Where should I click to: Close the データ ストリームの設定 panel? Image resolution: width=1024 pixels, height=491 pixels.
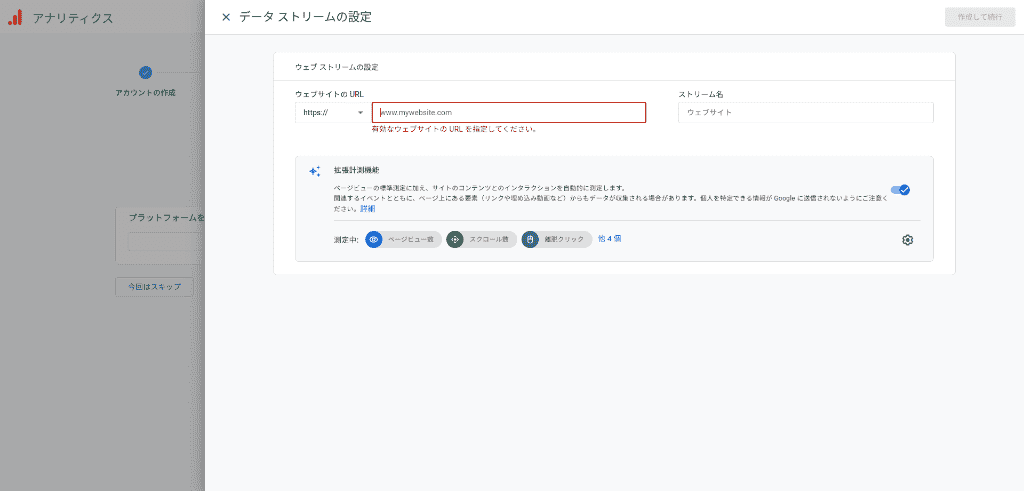(226, 17)
